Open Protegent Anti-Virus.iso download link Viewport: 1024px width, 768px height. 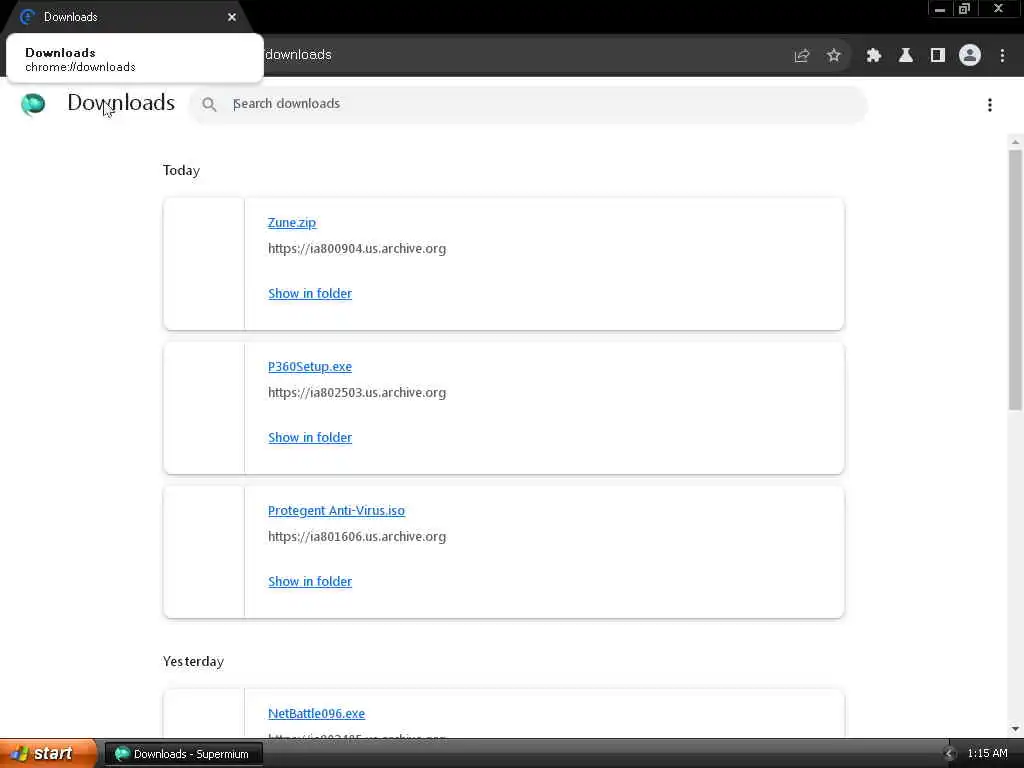click(336, 510)
